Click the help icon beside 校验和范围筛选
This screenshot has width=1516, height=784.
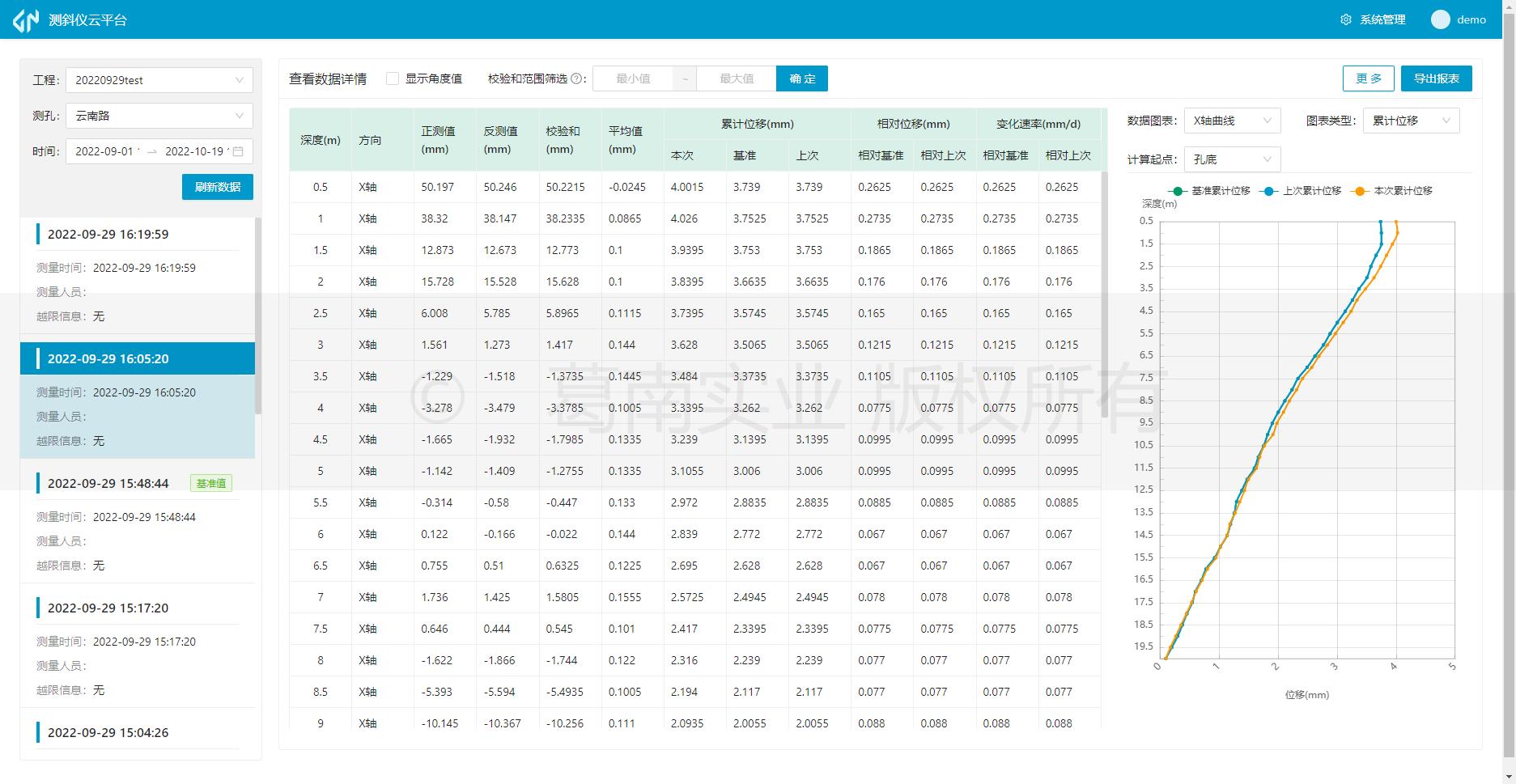(x=576, y=78)
